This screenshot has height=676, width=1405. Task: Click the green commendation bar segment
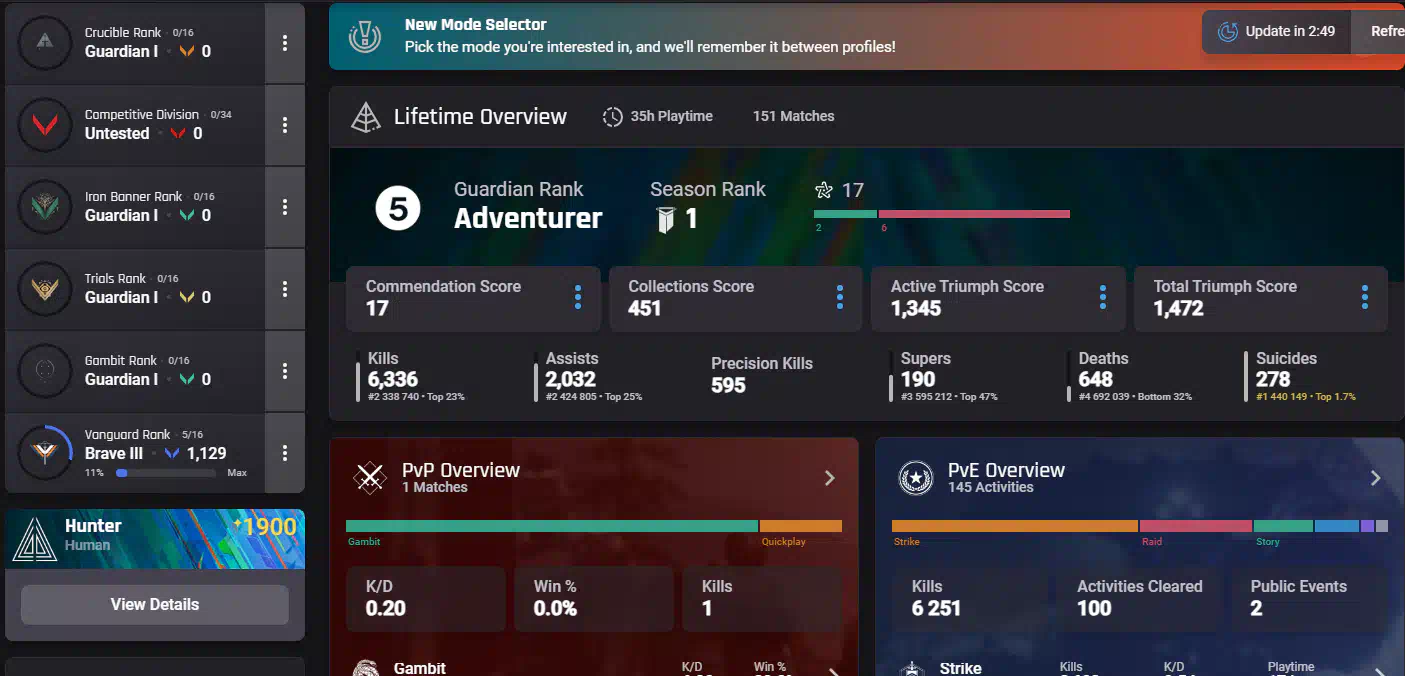[x=845, y=214]
